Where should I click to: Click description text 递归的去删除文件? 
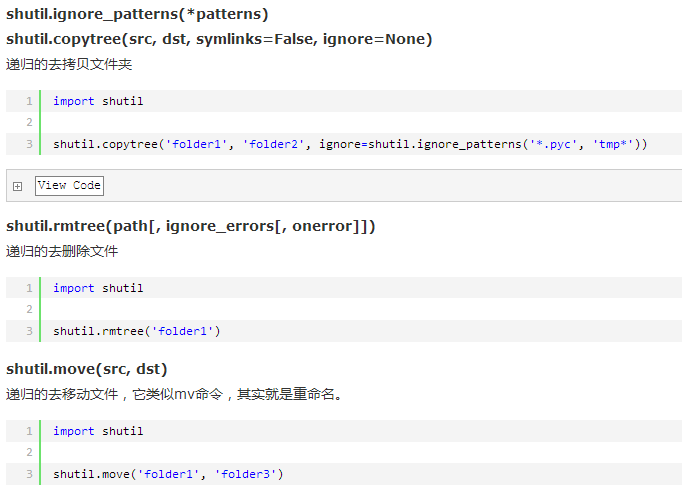(62, 251)
